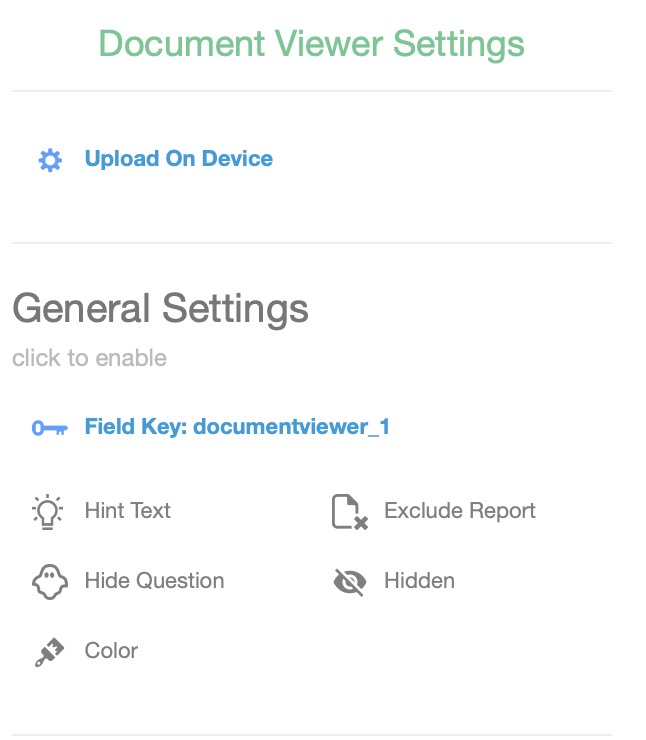This screenshot has width=646, height=740.
Task: Click the "click to enable" hint text
Action: (x=89, y=358)
